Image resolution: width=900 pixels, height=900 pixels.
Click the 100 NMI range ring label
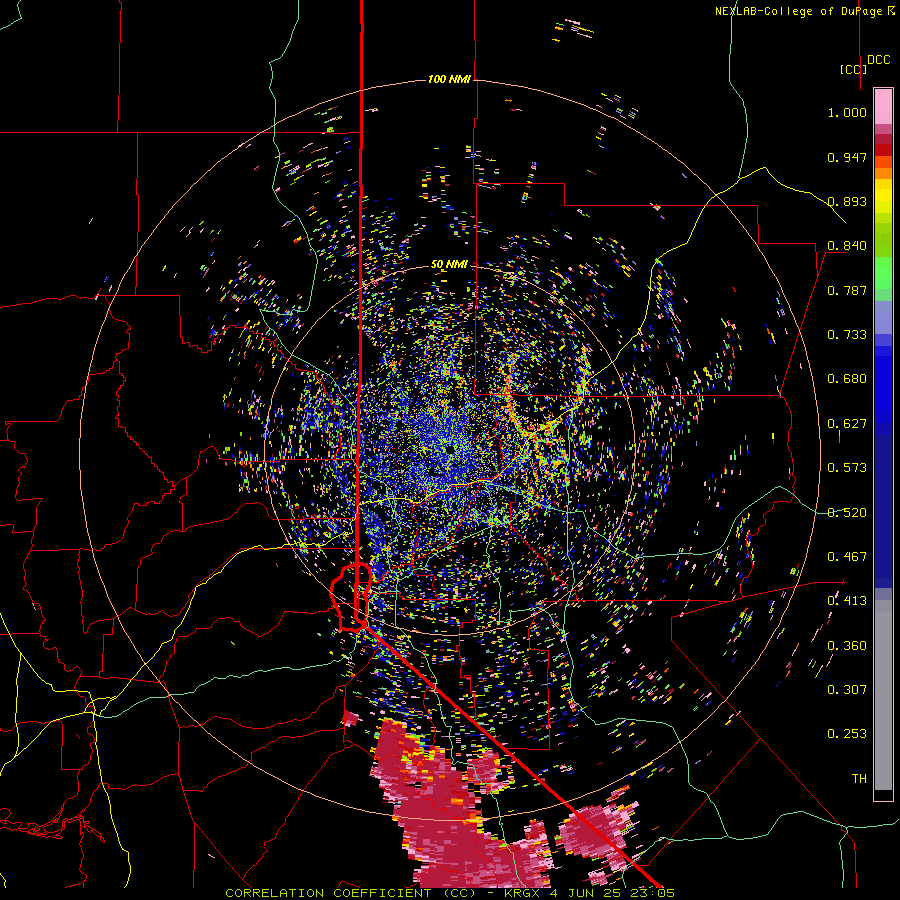[x=449, y=79]
